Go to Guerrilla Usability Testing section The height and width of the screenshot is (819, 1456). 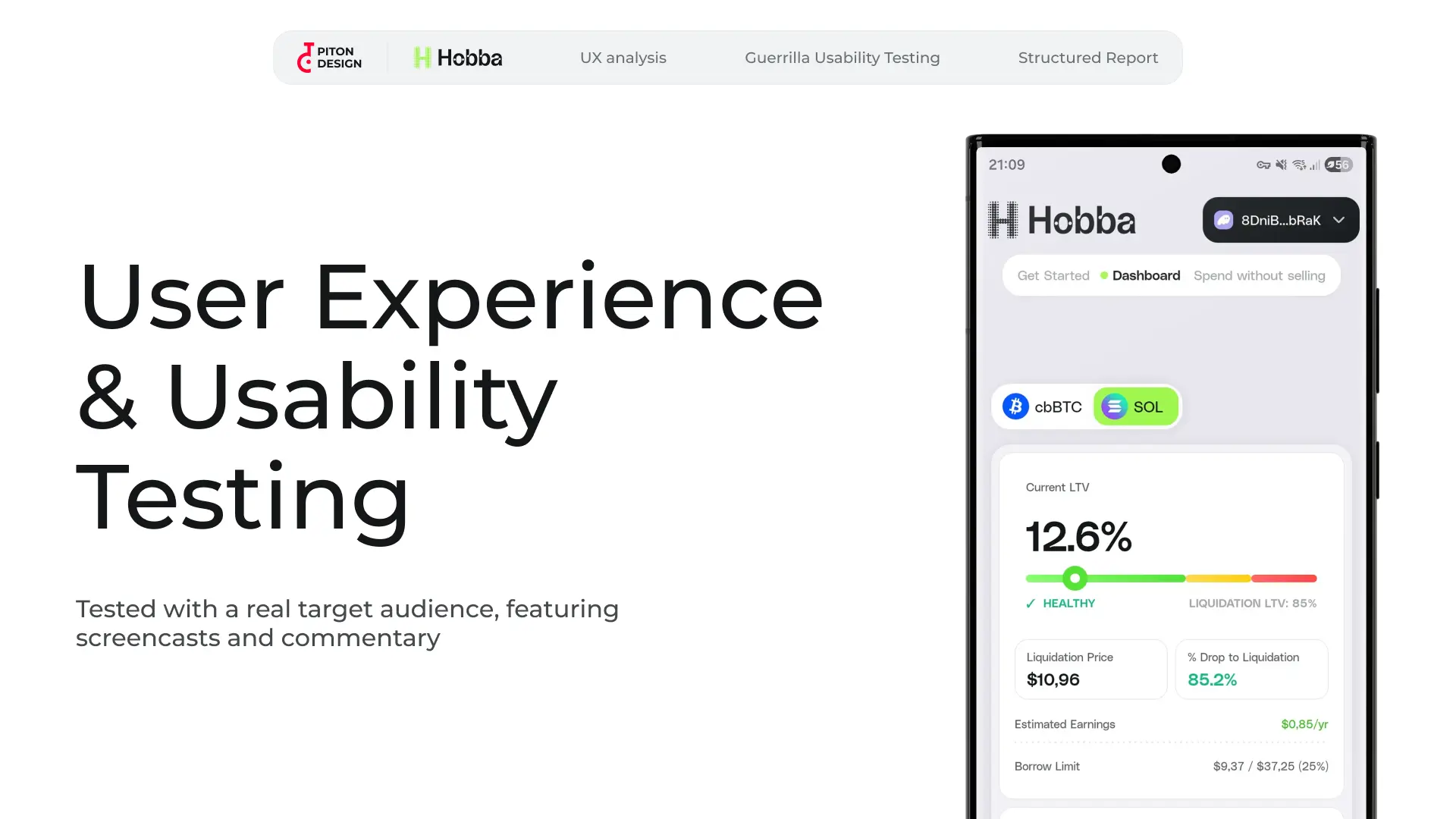[x=843, y=58]
